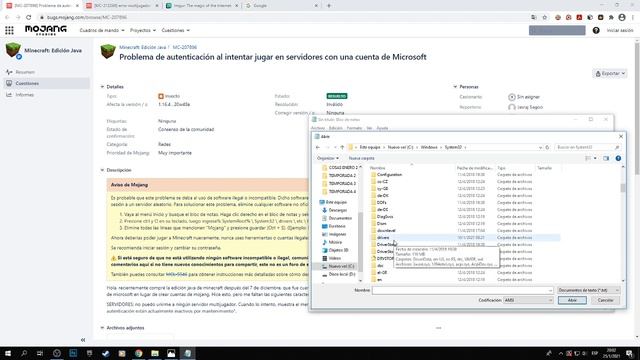
Task: Collapse the Archivos adjuntos section
Action: click(x=102, y=328)
